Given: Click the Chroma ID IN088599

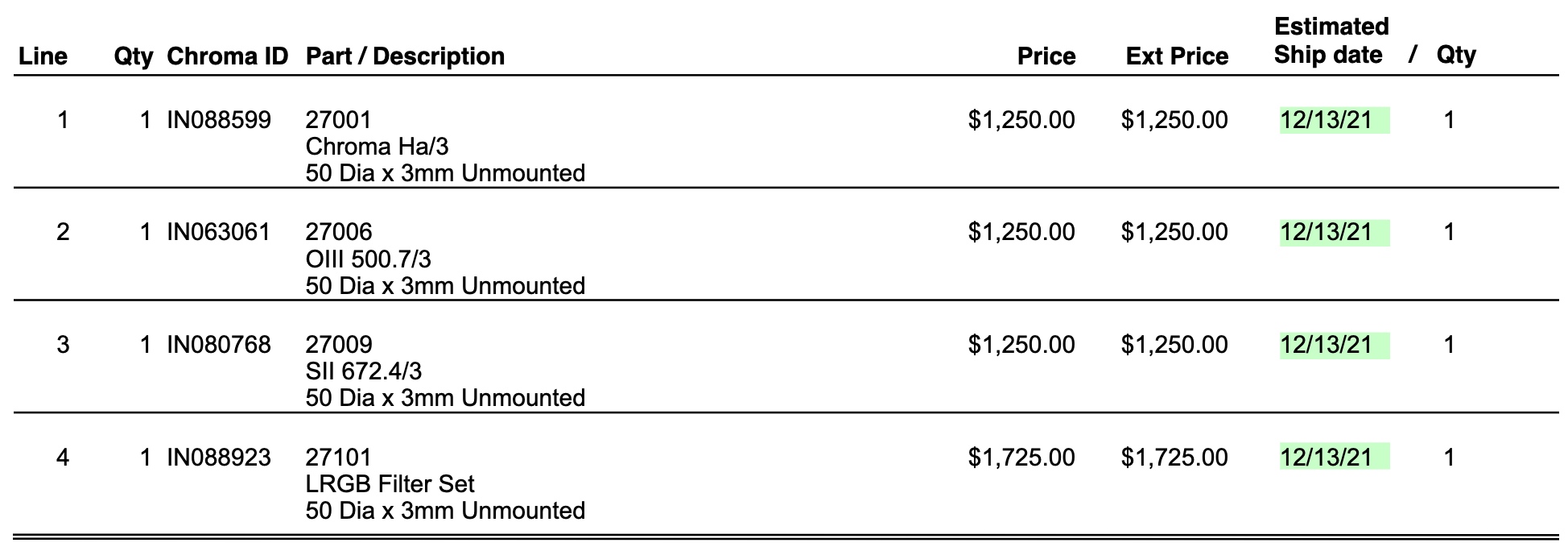Looking at the screenshot, I should [x=219, y=120].
